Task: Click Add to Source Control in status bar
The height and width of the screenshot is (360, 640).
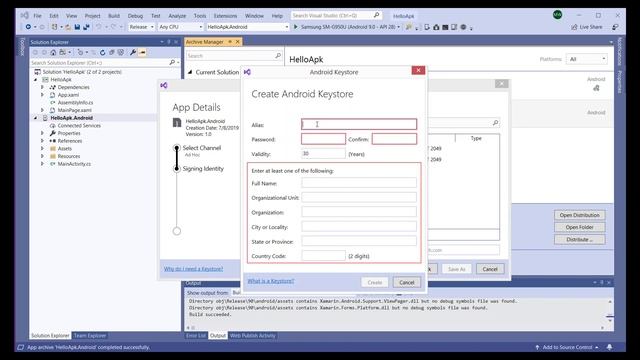Action: 567,347
